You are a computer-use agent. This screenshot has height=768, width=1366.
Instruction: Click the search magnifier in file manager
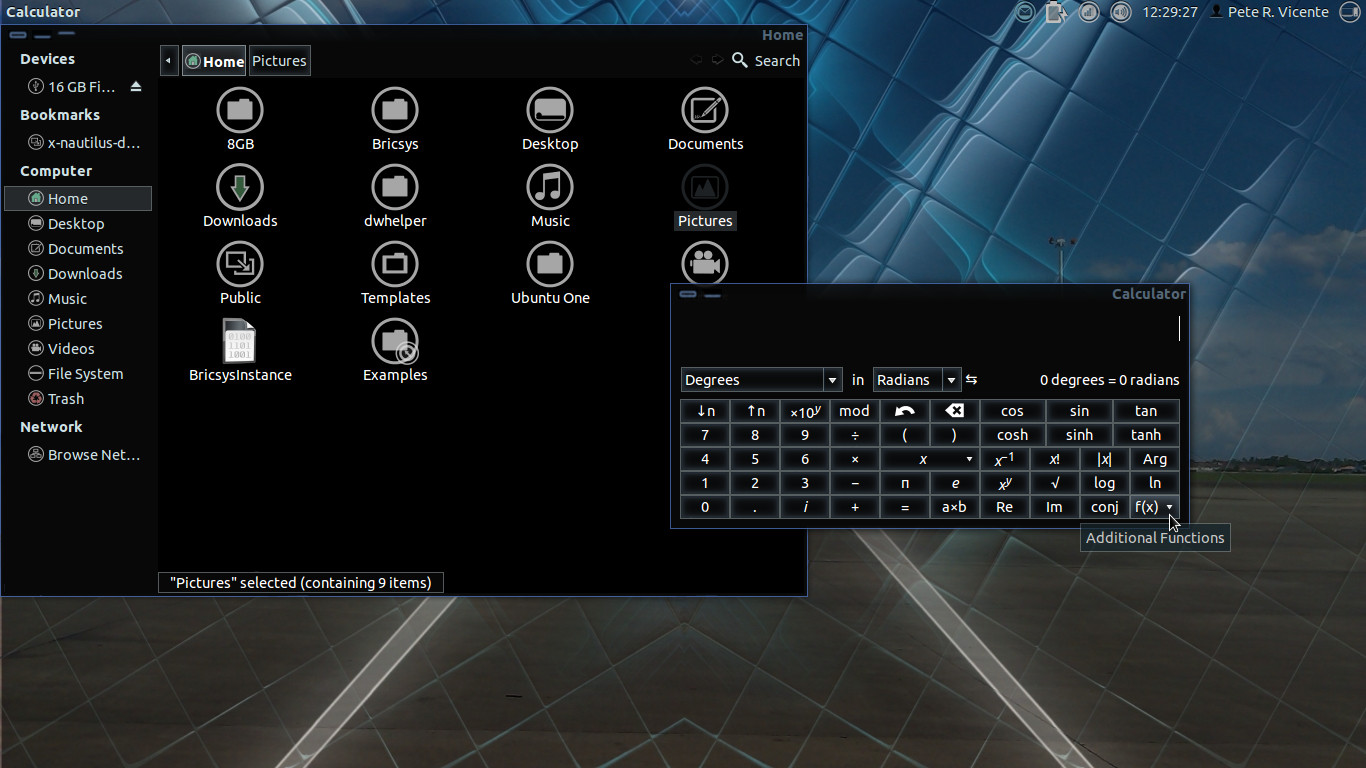coord(740,60)
